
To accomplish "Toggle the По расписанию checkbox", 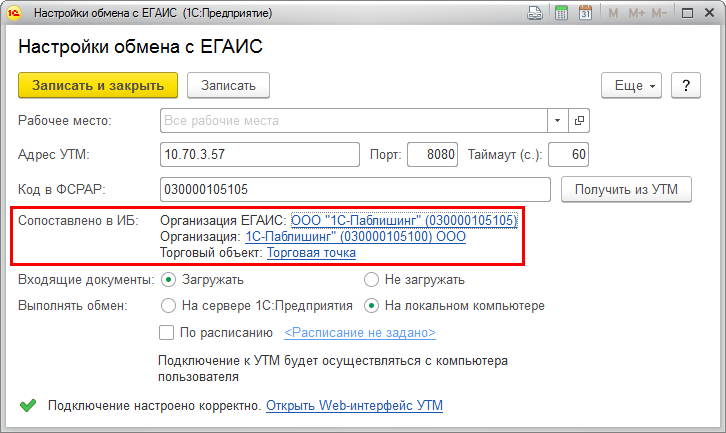I will tap(166, 333).
